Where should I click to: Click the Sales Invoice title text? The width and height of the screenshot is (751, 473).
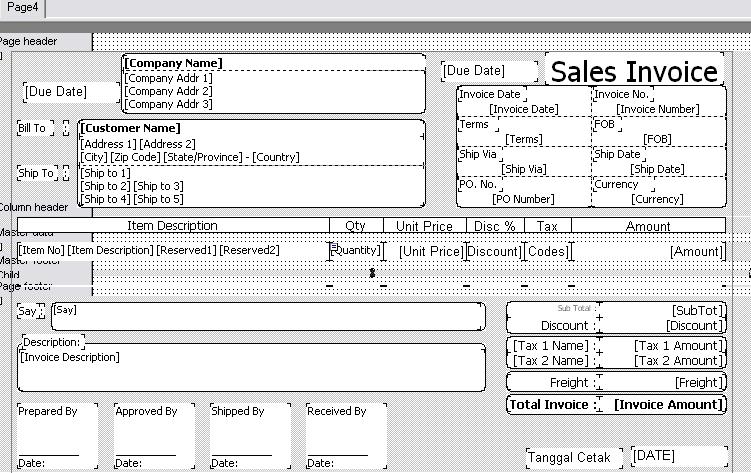click(x=634, y=72)
